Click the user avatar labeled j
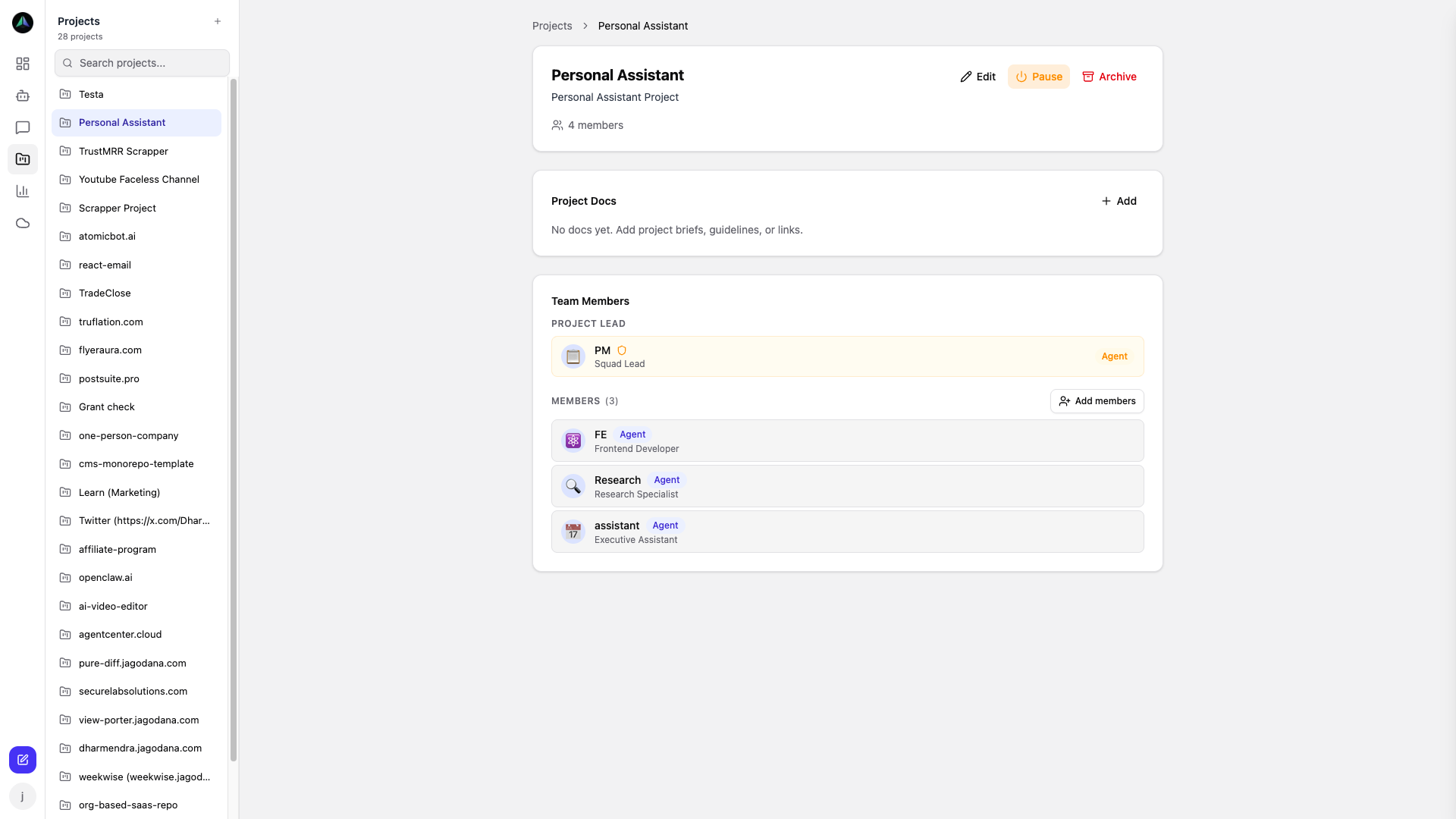This screenshot has height=819, width=1456. [x=23, y=796]
